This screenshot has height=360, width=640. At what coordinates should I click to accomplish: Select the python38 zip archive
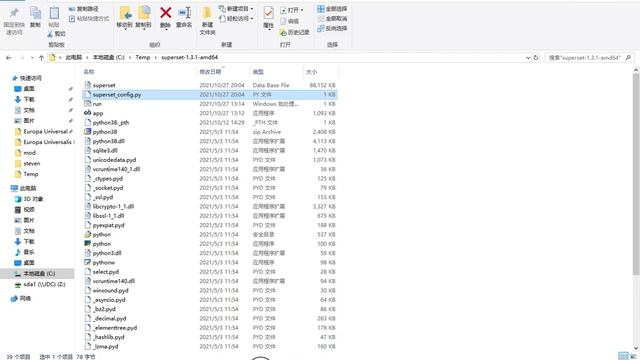[x=210, y=132]
